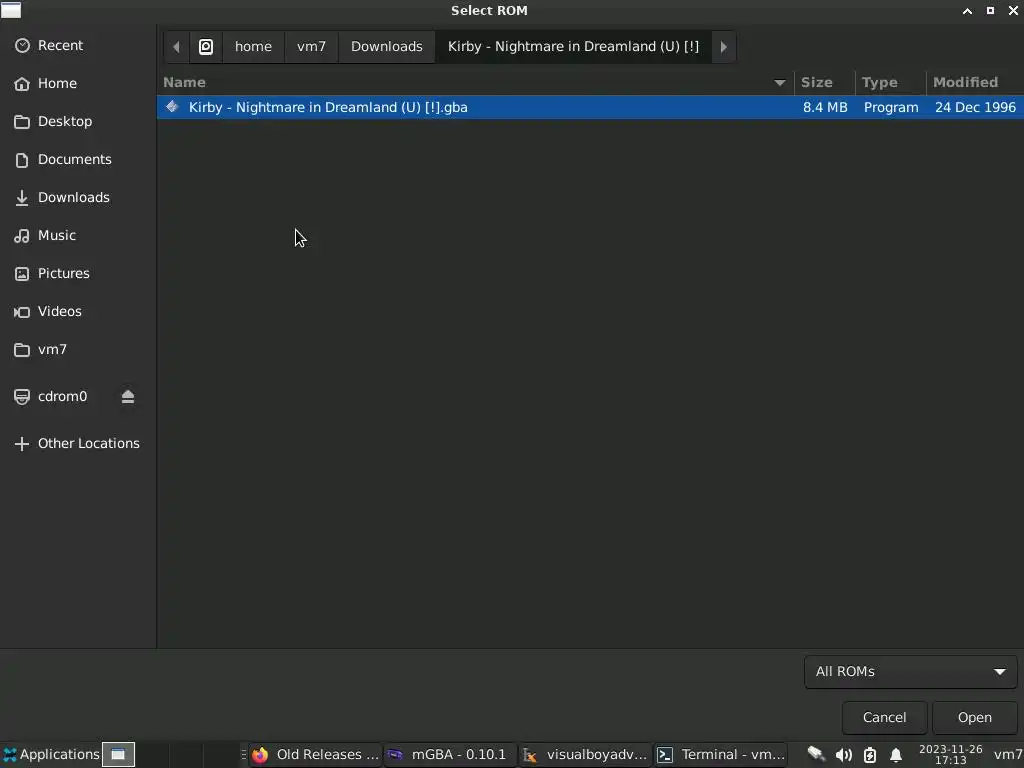Open the Music folder in sidebar
The height and width of the screenshot is (768, 1024).
[x=78, y=235]
